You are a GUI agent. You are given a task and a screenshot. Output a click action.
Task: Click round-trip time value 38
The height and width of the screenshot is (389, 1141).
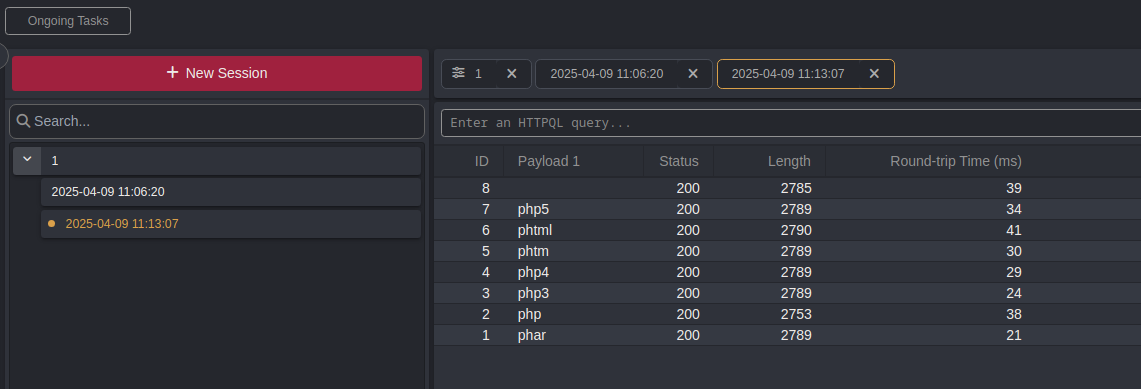tap(1014, 315)
